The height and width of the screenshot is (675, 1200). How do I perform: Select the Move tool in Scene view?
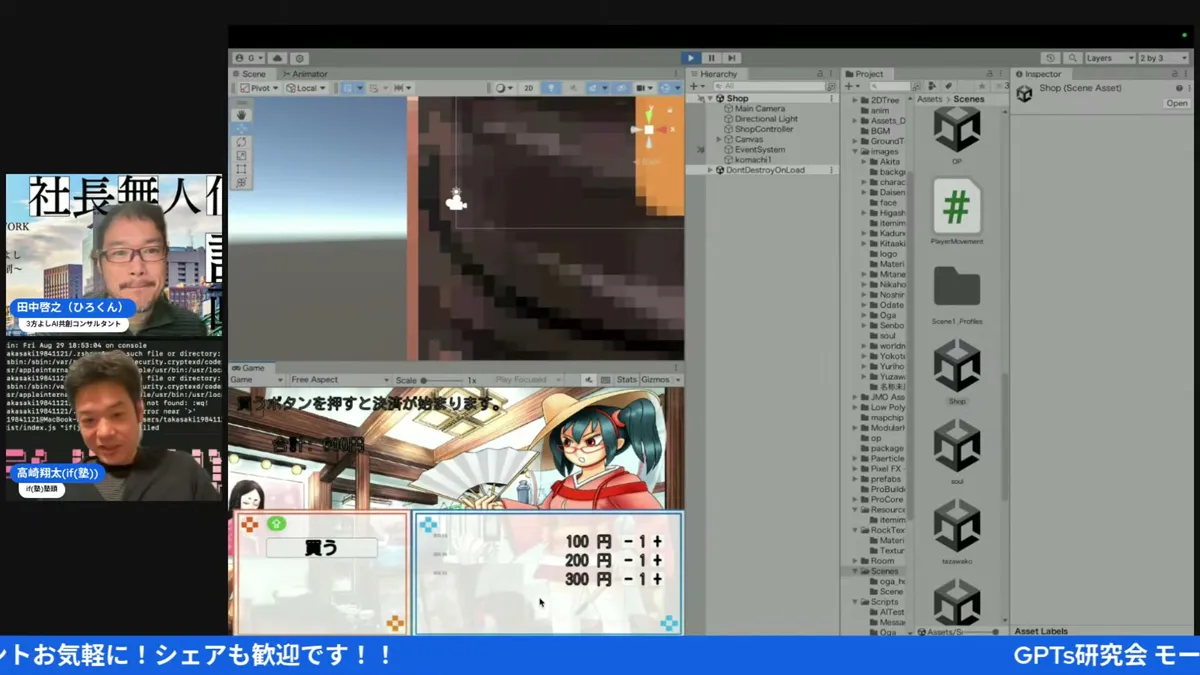242,129
